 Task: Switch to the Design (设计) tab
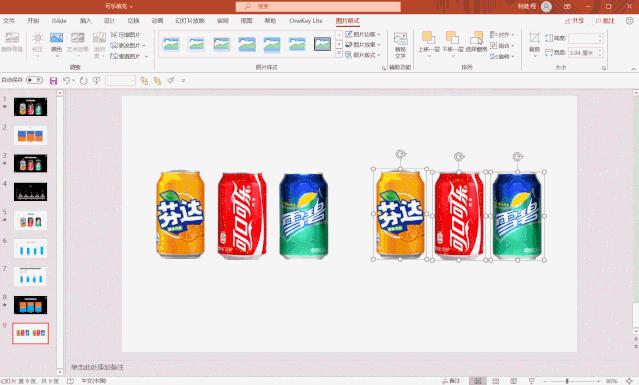click(x=109, y=20)
